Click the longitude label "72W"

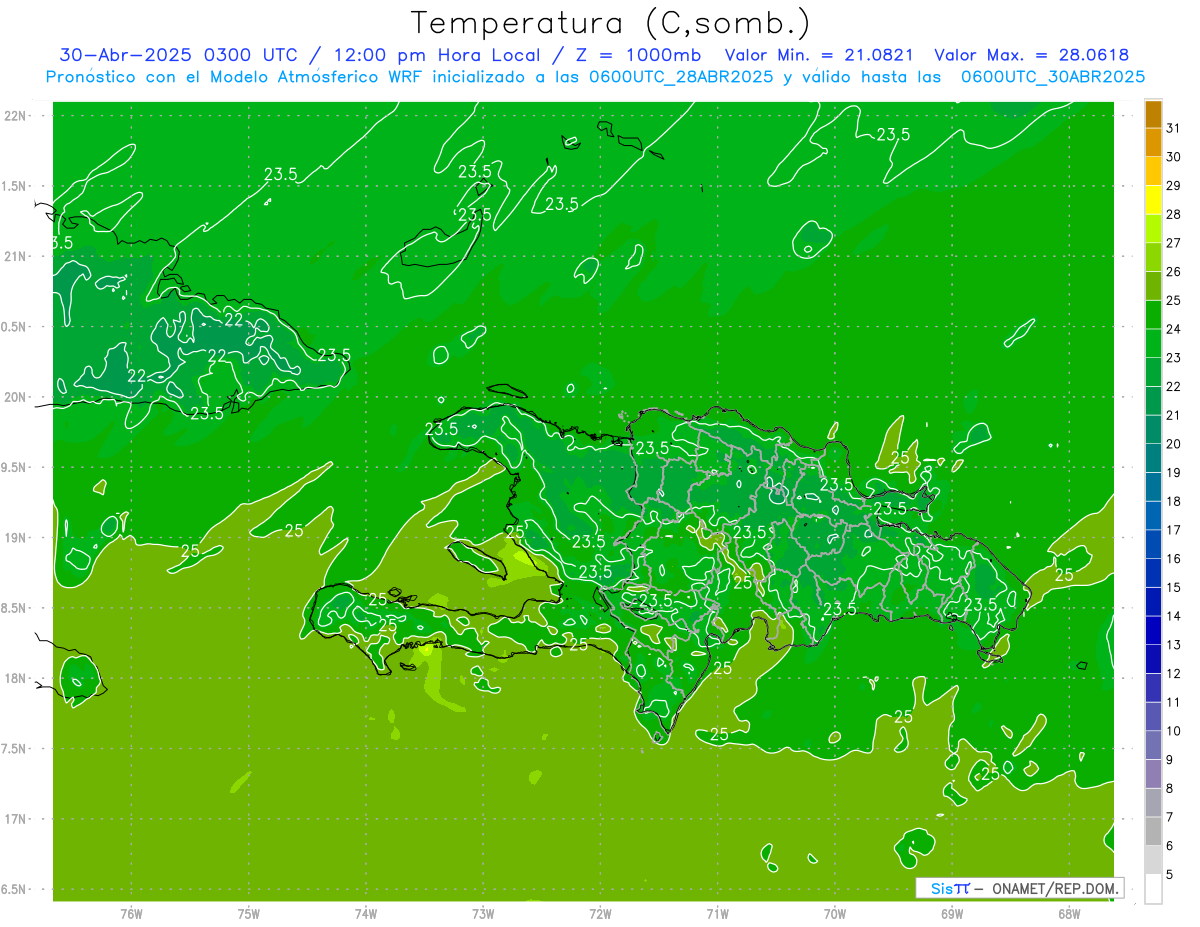601,914
